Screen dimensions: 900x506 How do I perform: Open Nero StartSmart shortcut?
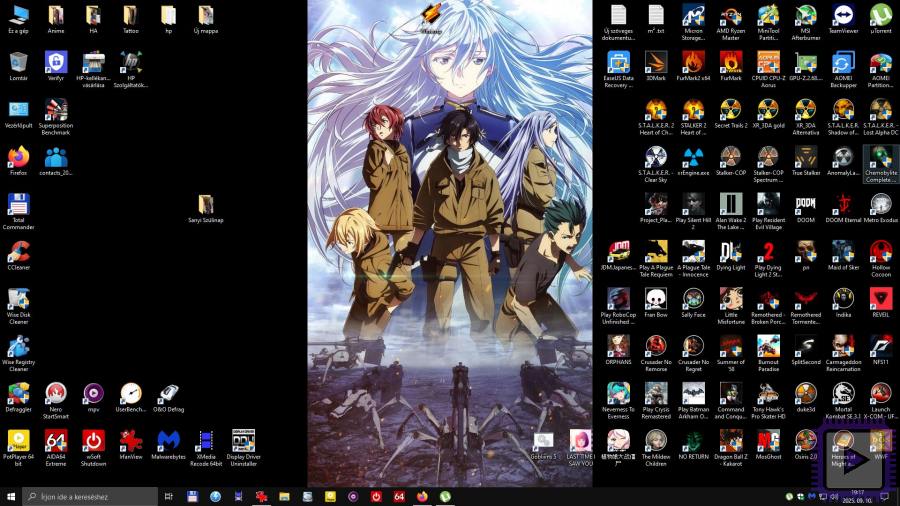click(56, 401)
